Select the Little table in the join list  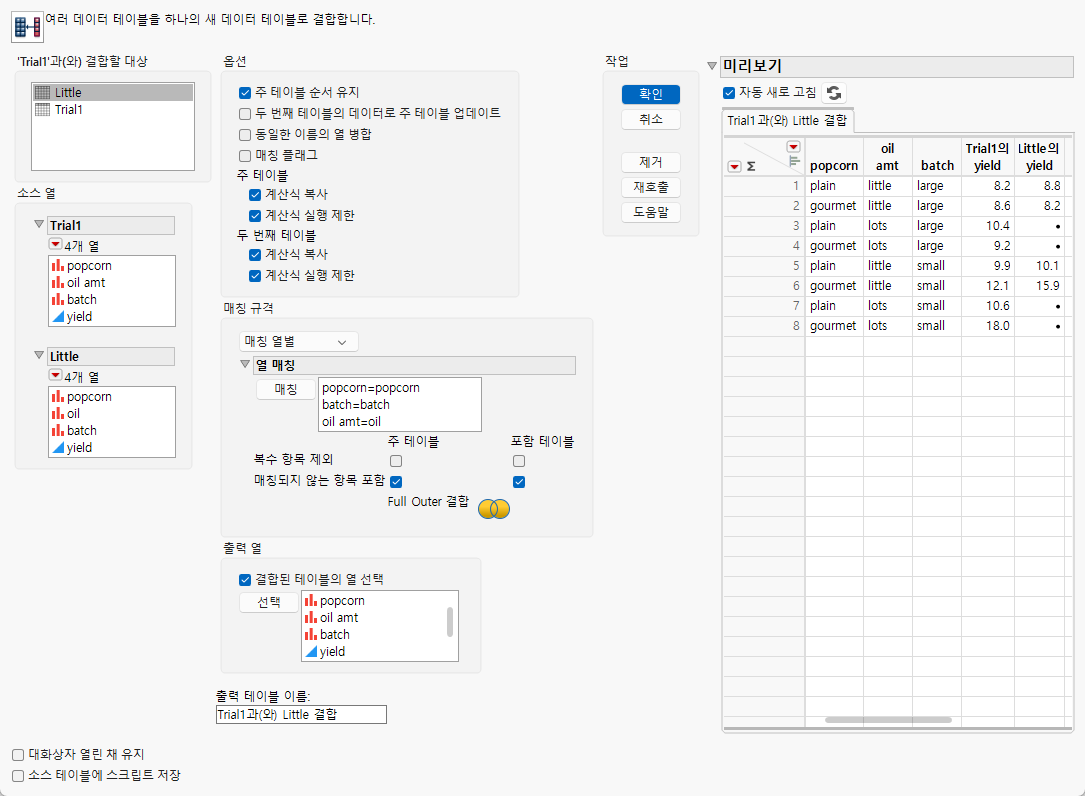pyautogui.click(x=113, y=93)
